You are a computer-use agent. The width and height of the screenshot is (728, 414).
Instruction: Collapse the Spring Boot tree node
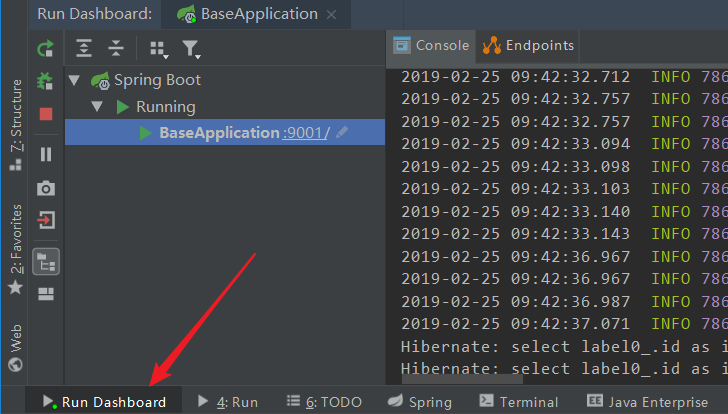(x=74, y=80)
